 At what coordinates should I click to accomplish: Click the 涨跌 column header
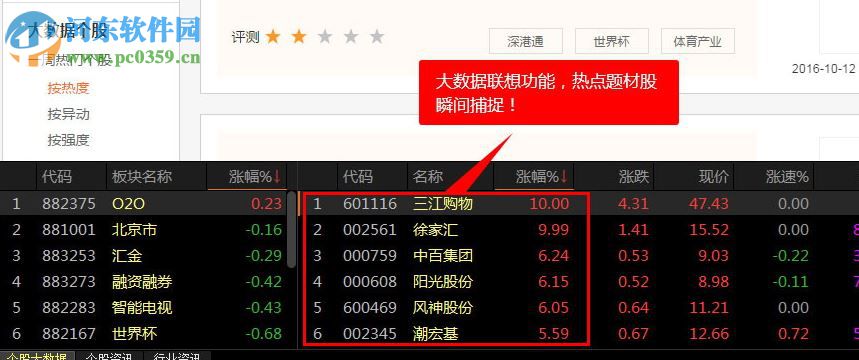pyautogui.click(x=633, y=176)
